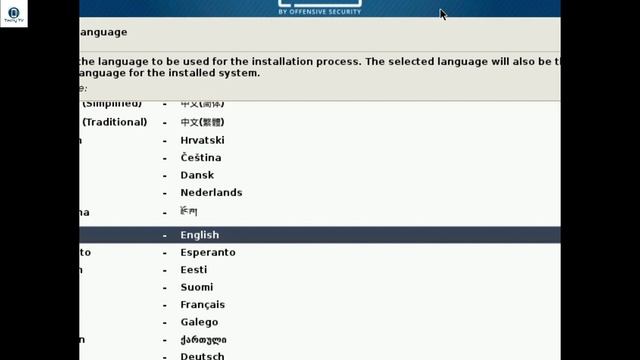Choose Dansk from the language list
This screenshot has width=640, height=360.
[x=320, y=175]
